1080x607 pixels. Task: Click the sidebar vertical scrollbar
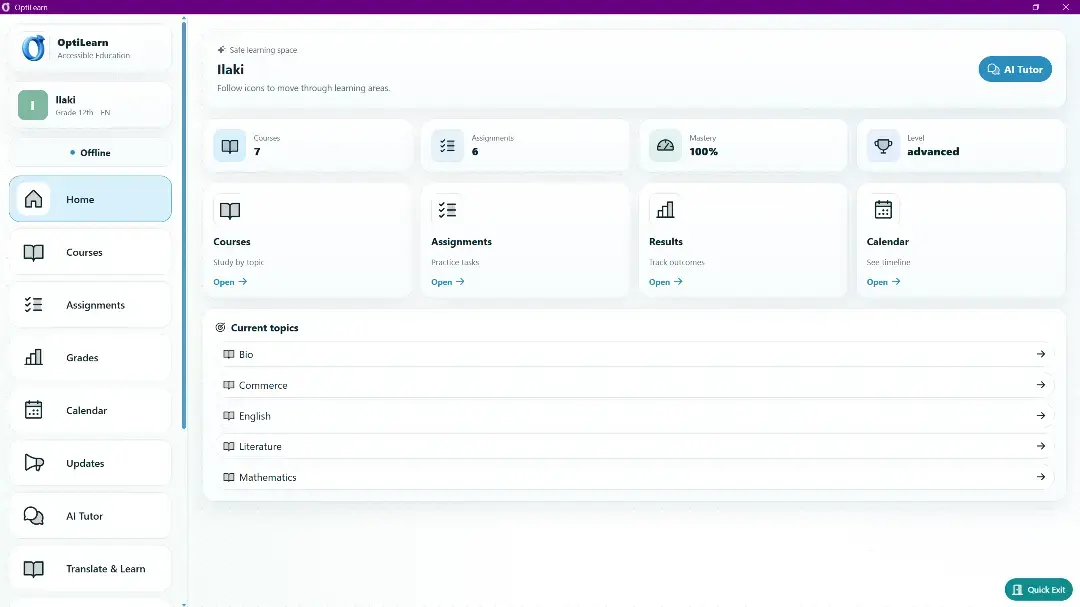coord(184,225)
